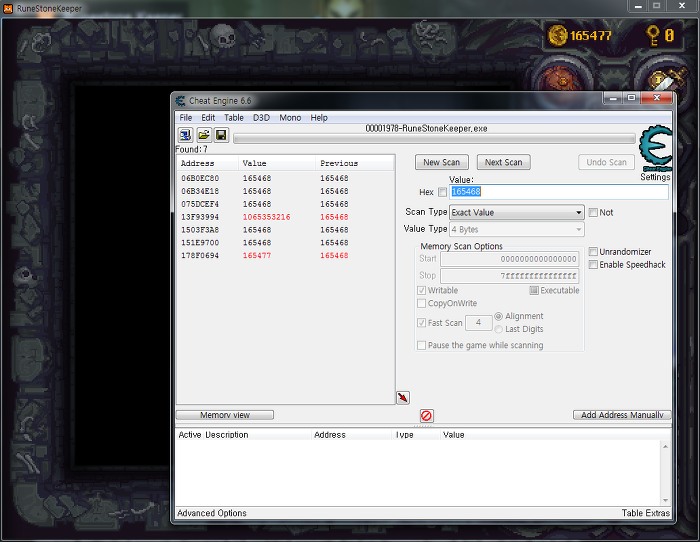Open the File menu
This screenshot has width=700, height=542.
click(x=186, y=118)
